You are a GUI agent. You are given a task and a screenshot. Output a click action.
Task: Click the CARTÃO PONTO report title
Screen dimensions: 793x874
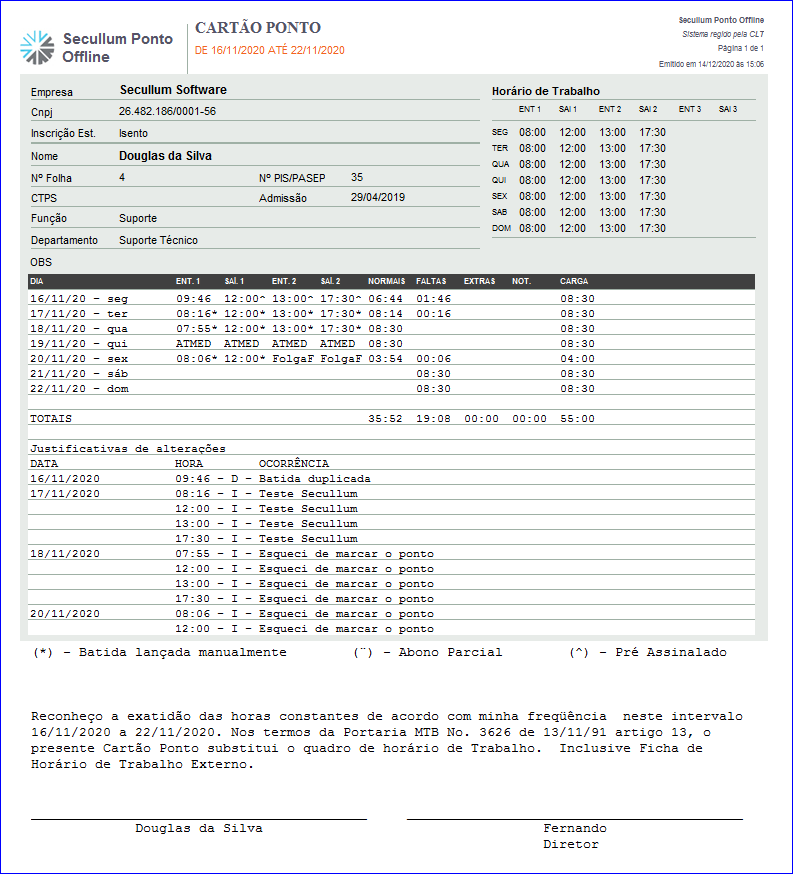[x=258, y=28]
